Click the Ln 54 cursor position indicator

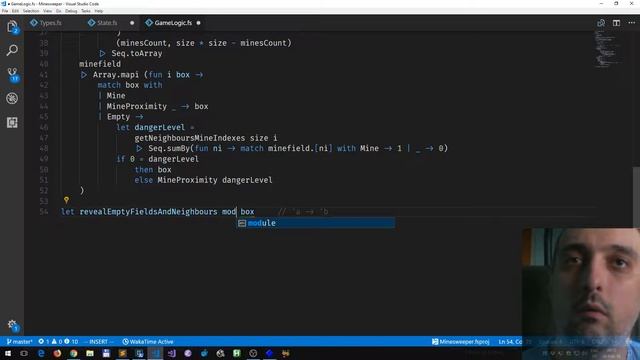click(x=510, y=342)
